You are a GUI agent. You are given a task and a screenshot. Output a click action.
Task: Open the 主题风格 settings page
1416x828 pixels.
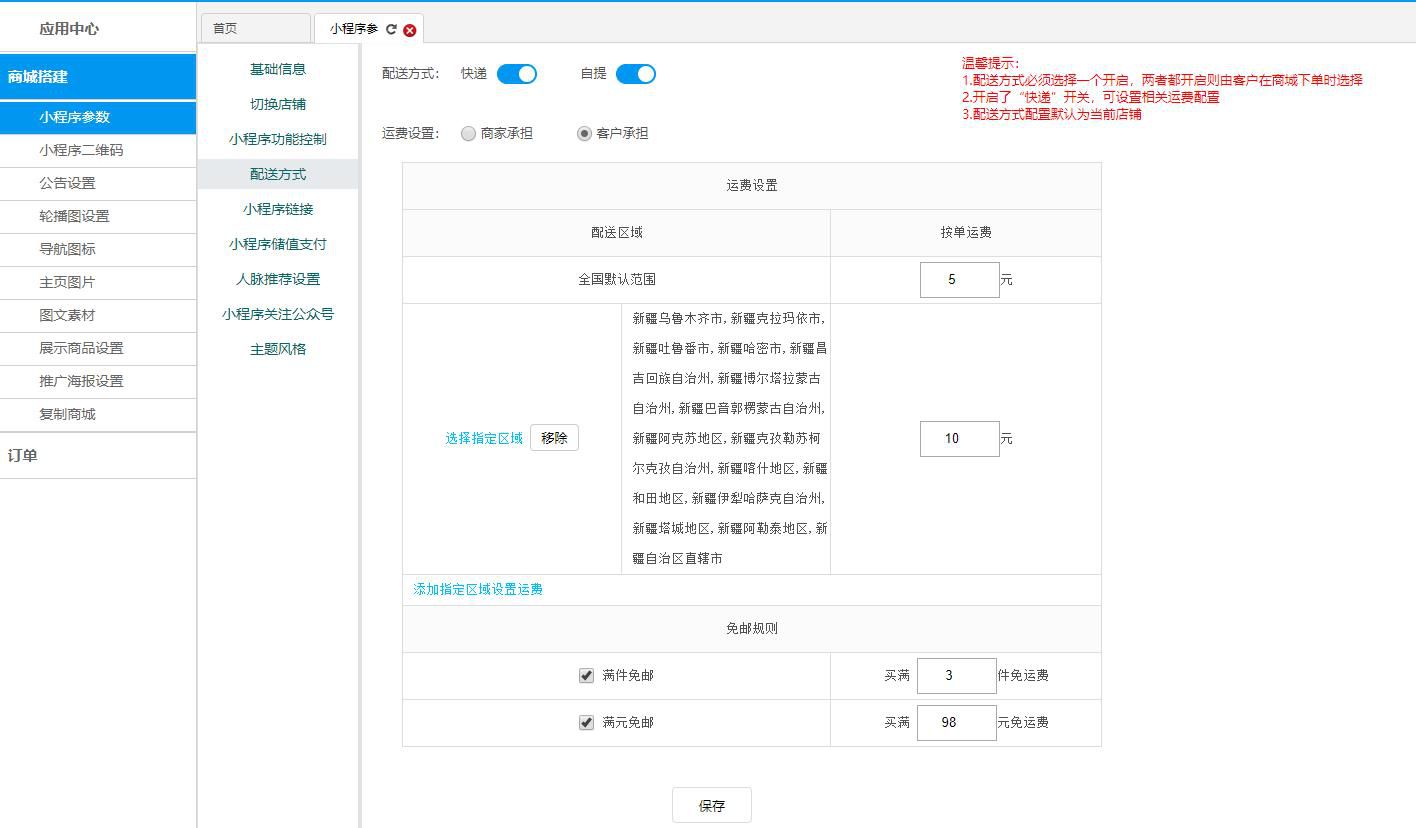(277, 349)
